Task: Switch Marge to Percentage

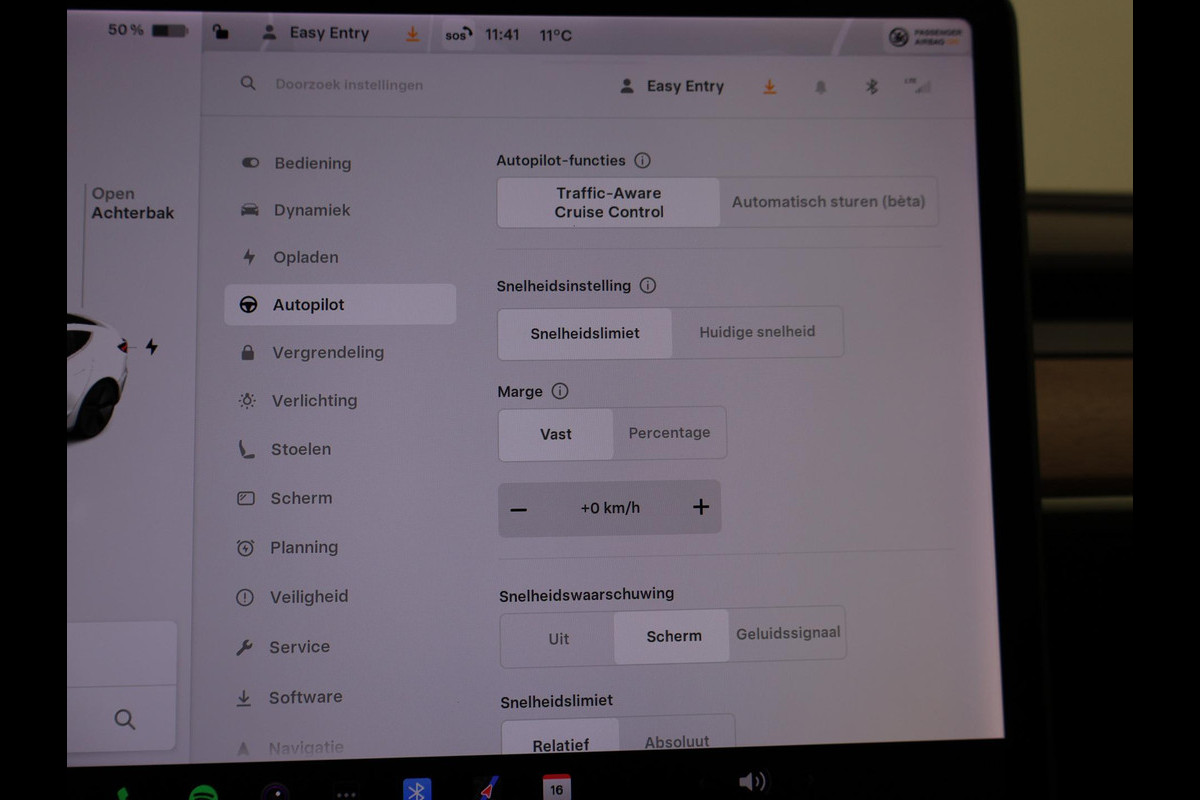Action: [x=669, y=433]
